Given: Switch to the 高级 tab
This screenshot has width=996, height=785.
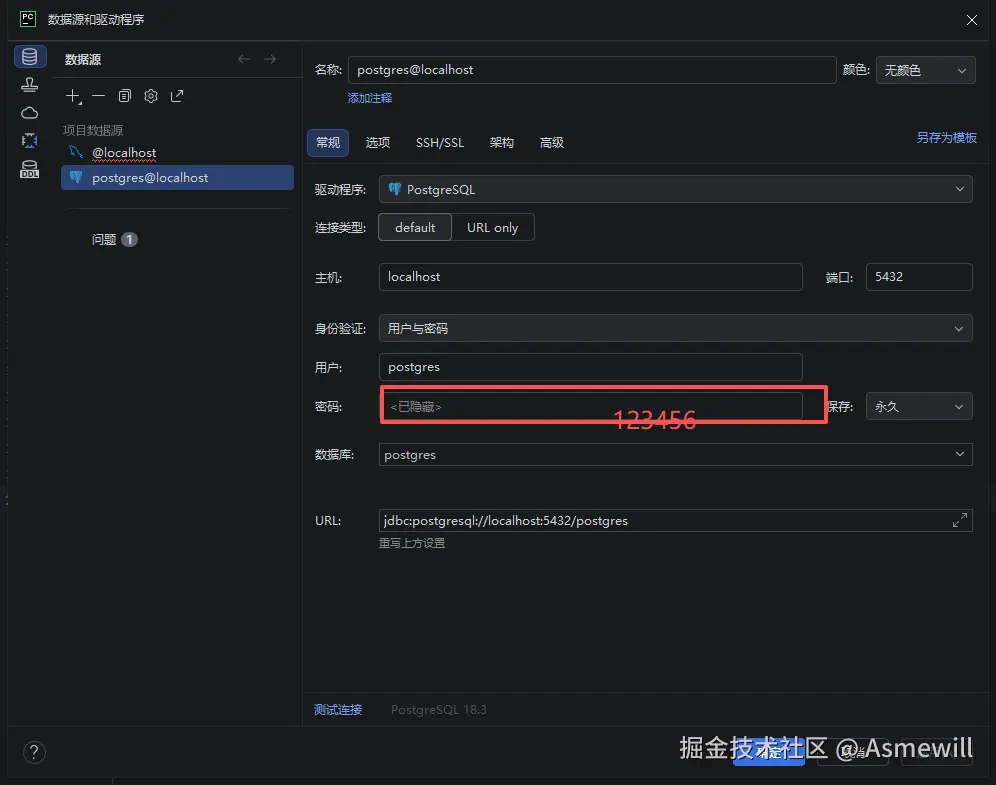Looking at the screenshot, I should click(x=551, y=143).
